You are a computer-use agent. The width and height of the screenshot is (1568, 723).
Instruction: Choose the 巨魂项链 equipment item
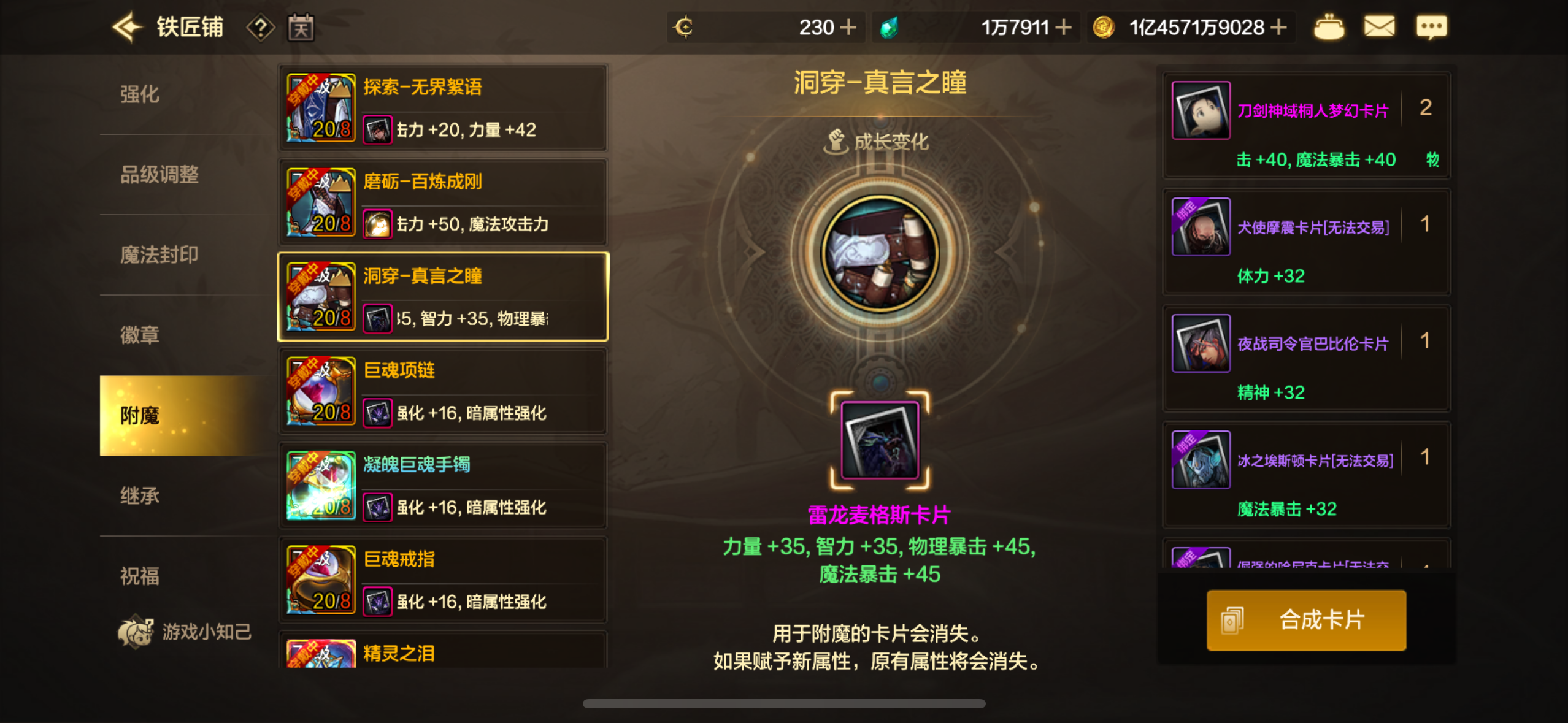tap(443, 391)
